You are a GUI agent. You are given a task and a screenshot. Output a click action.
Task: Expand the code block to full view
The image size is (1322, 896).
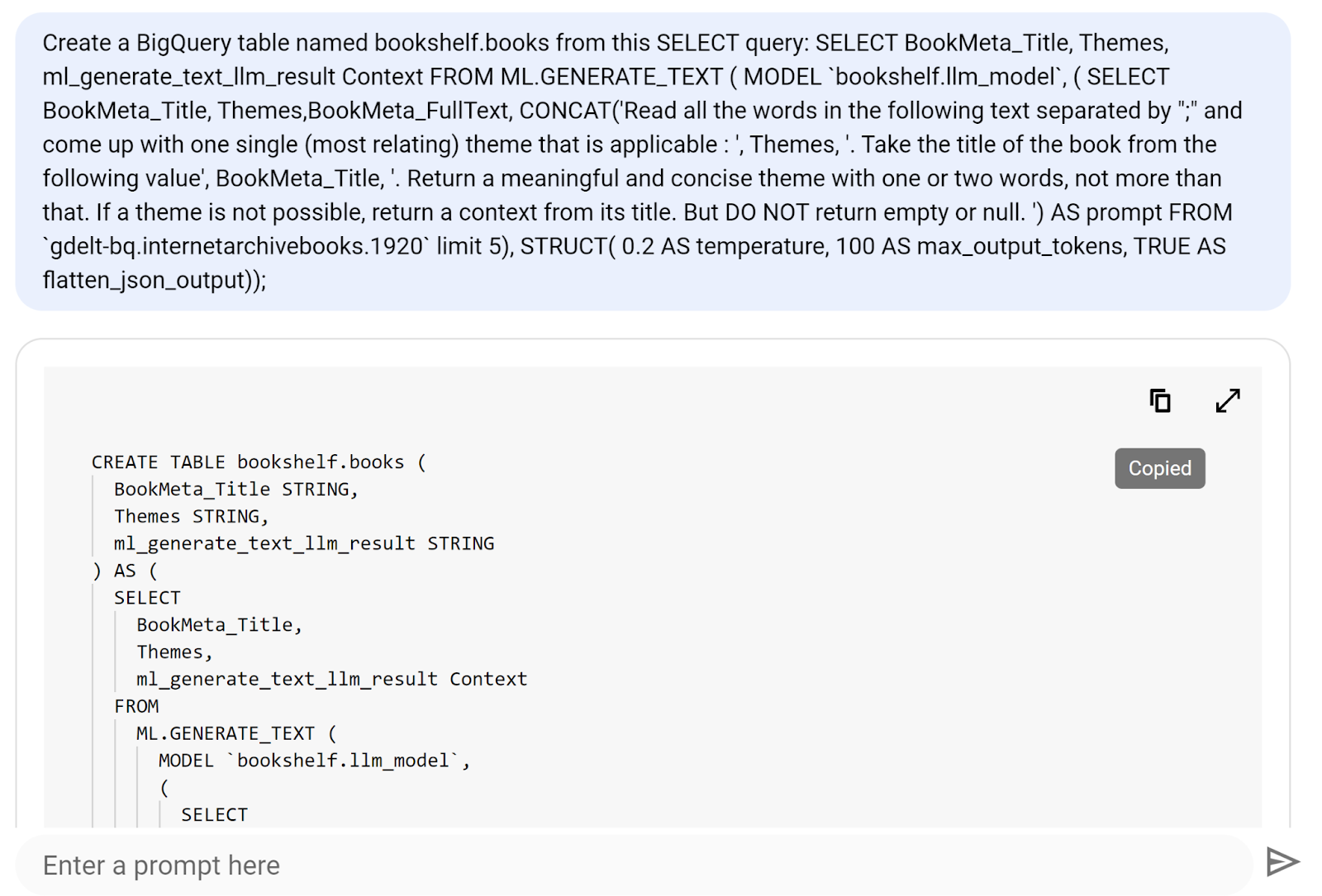[x=1228, y=401]
